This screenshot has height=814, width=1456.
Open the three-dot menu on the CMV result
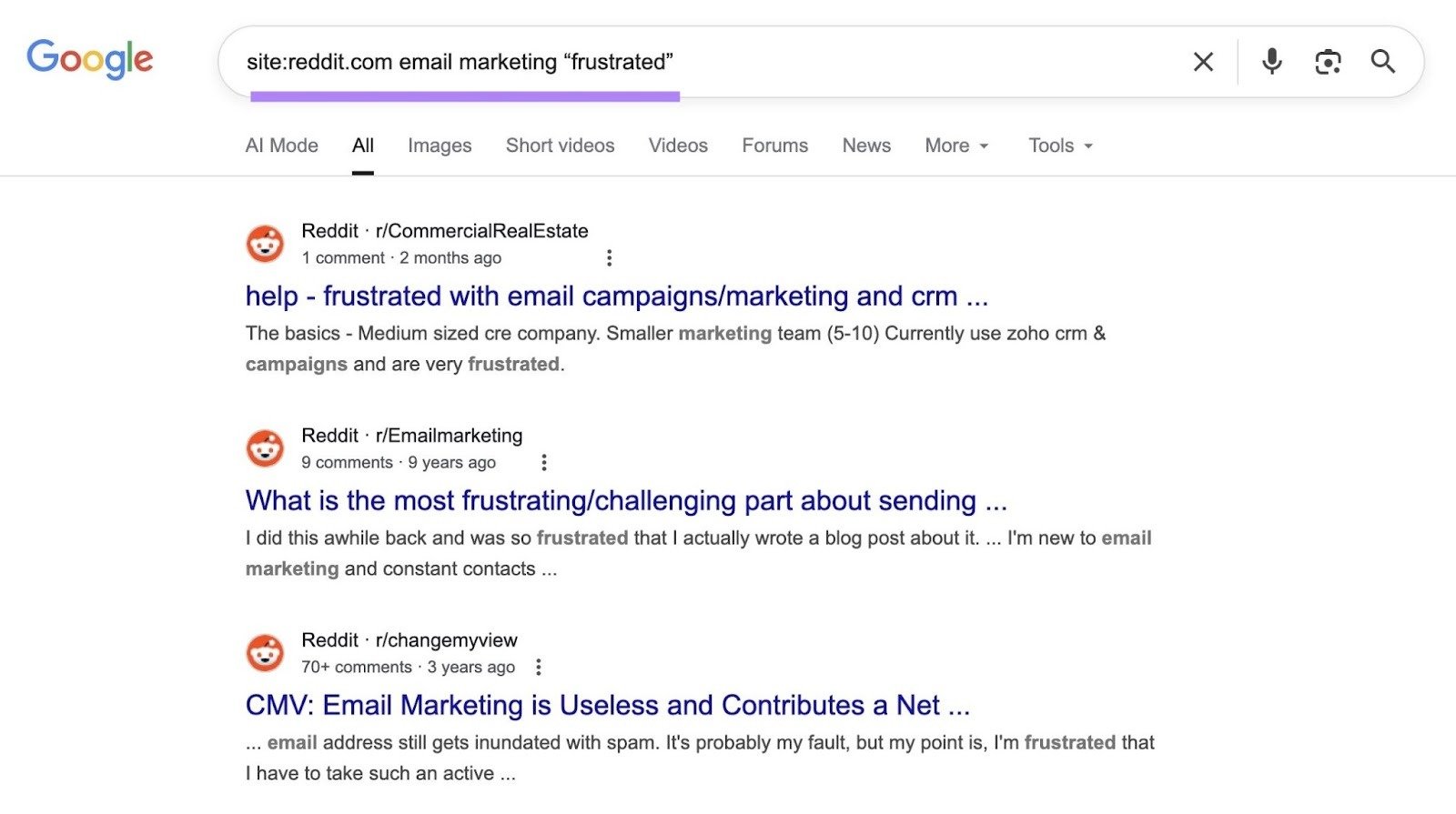[x=539, y=668]
